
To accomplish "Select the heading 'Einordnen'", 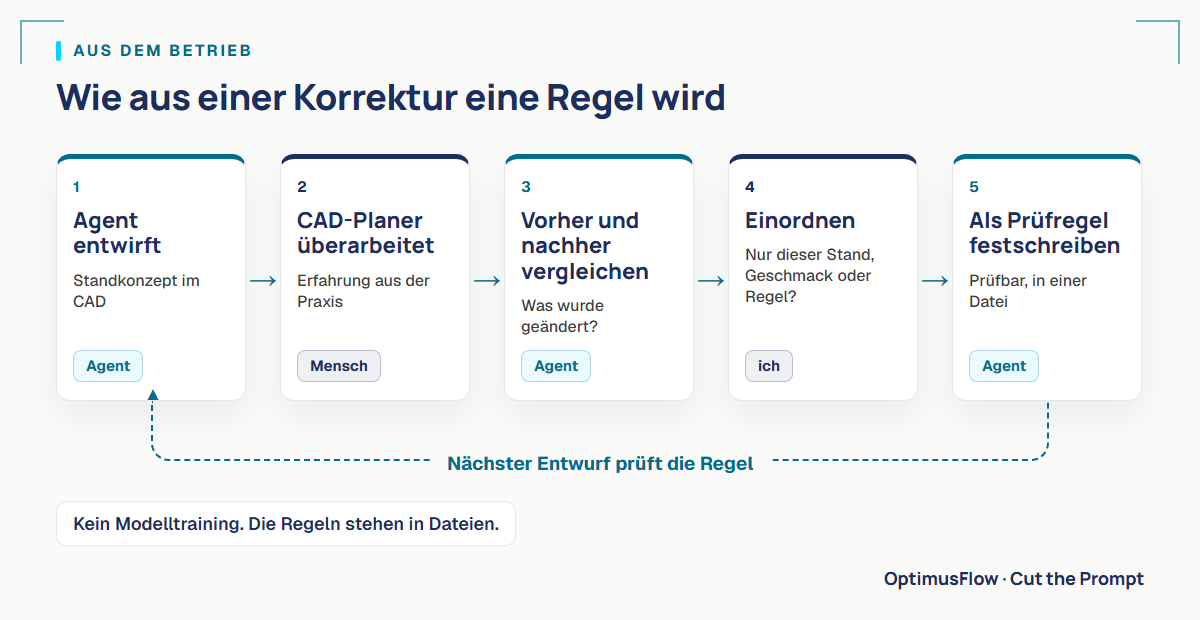I will 800,221.
